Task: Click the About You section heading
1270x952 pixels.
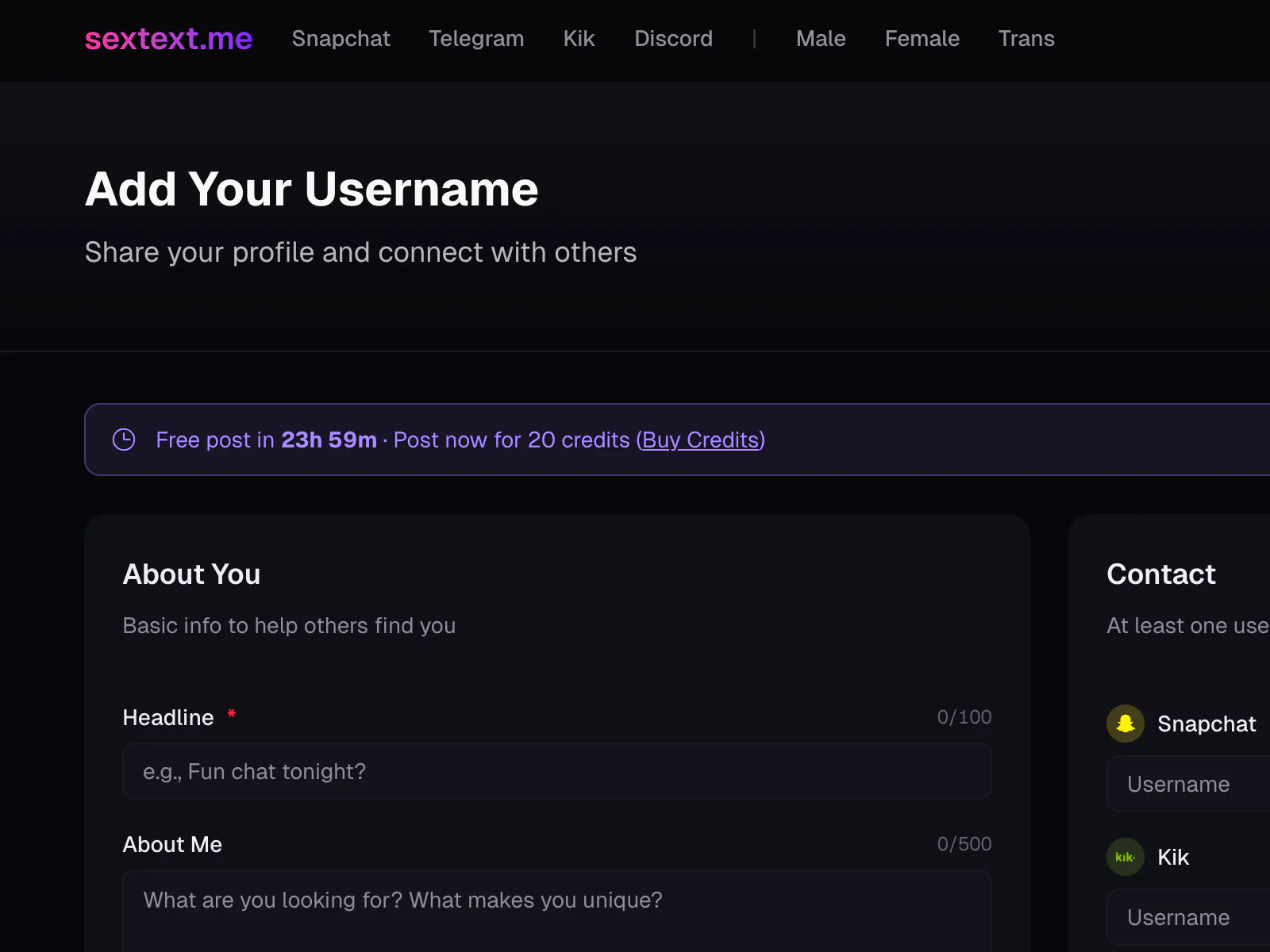Action: [191, 574]
